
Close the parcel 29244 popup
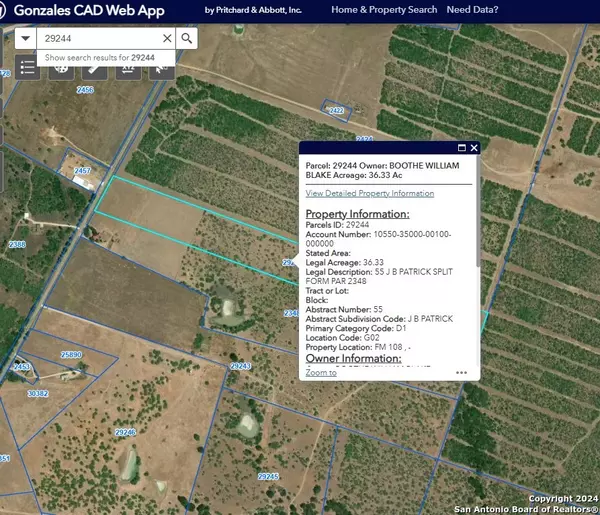[x=474, y=148]
